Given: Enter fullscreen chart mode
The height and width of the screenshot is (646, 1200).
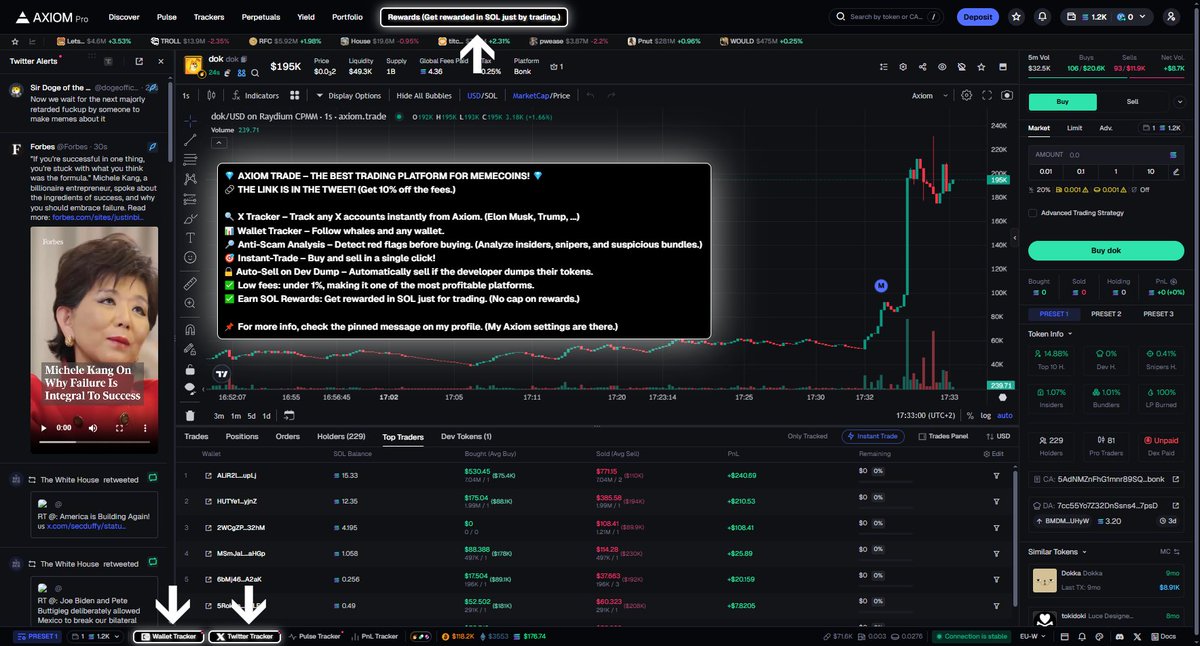Looking at the screenshot, I should (x=987, y=96).
